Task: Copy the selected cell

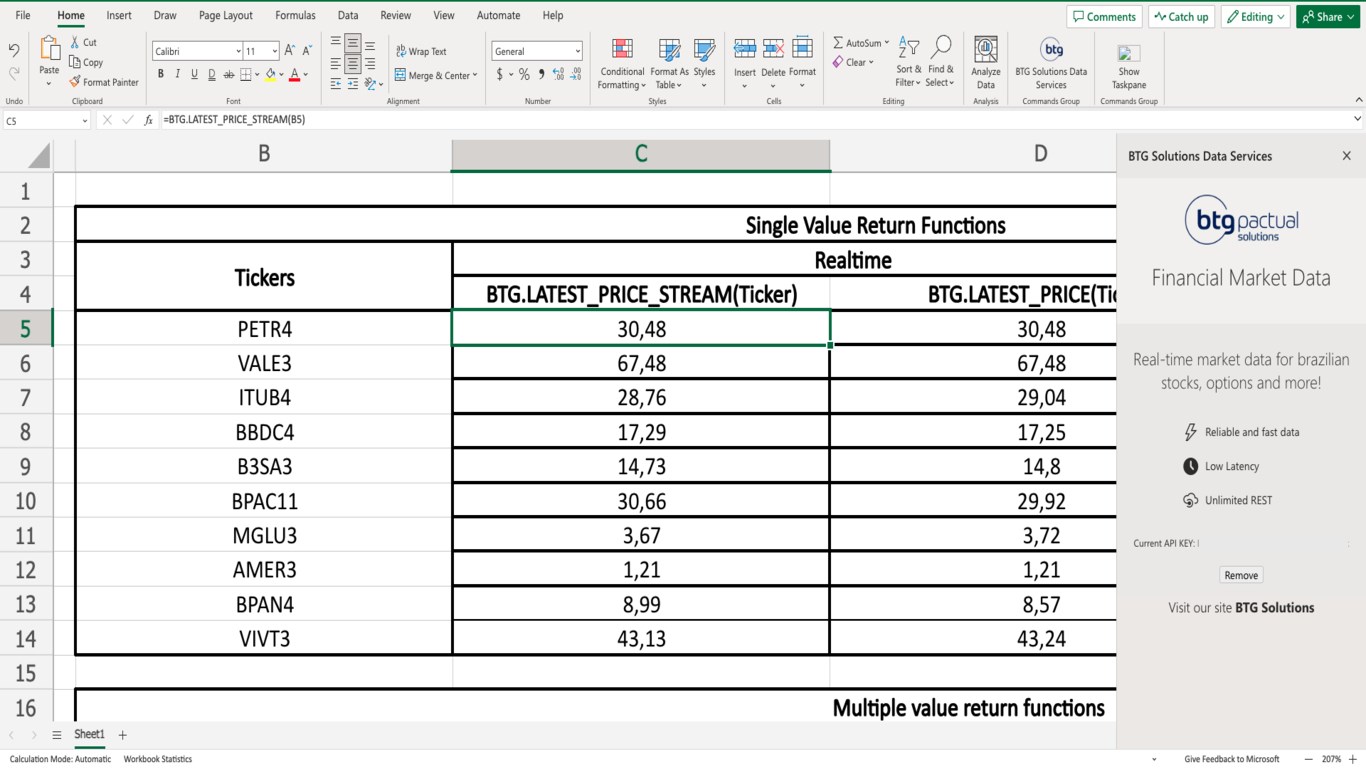Action: pyautogui.click(x=86, y=62)
